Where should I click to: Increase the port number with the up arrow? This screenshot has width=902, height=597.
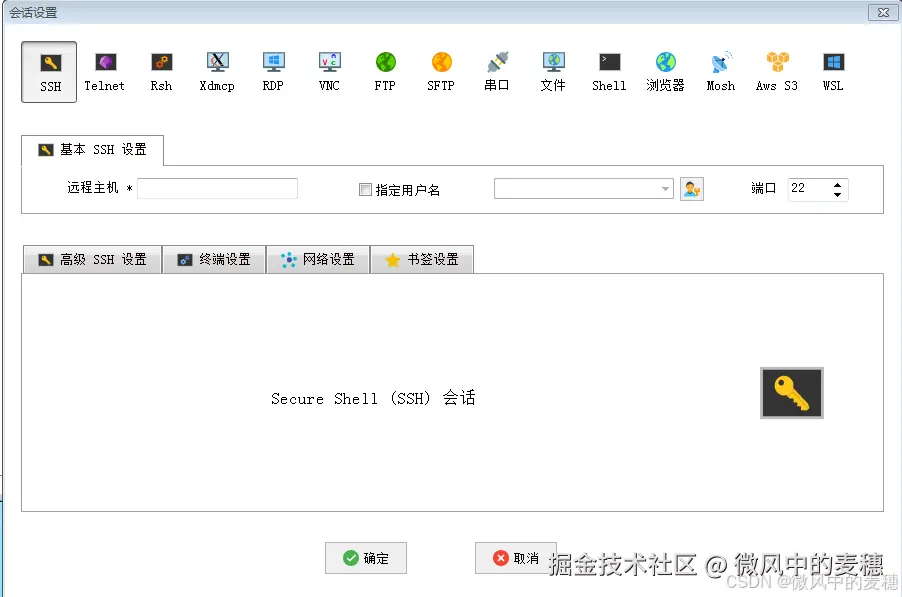(837, 183)
